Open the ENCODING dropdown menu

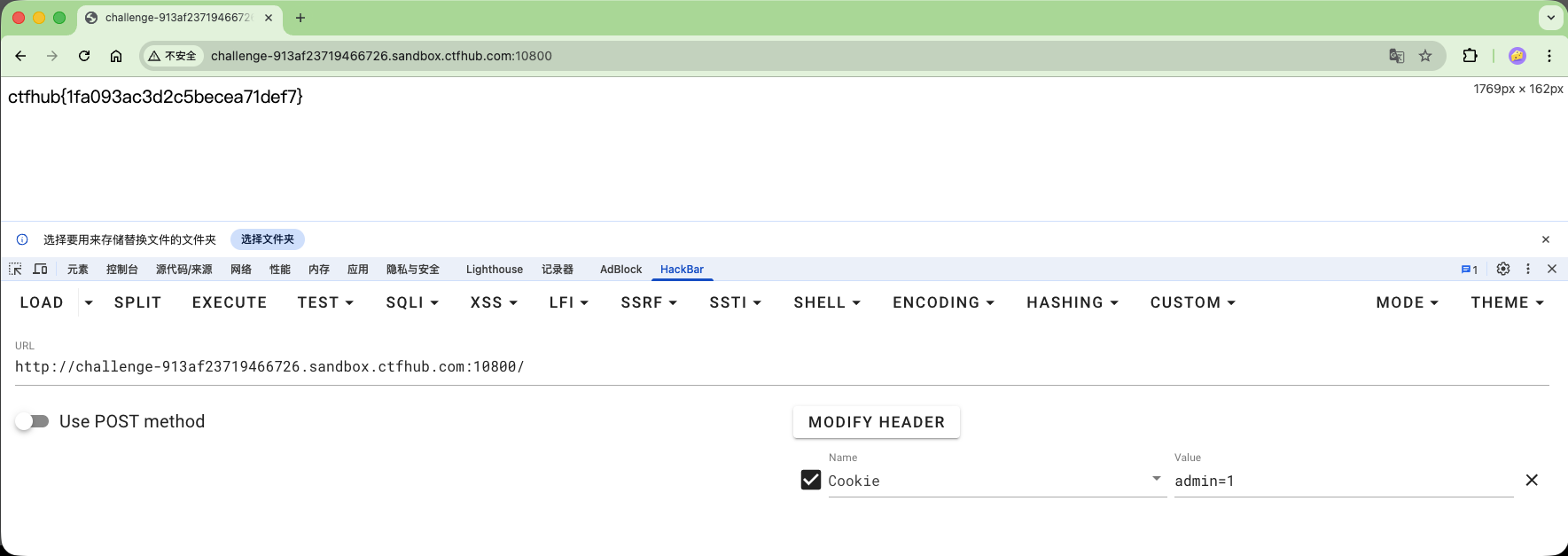click(x=943, y=302)
